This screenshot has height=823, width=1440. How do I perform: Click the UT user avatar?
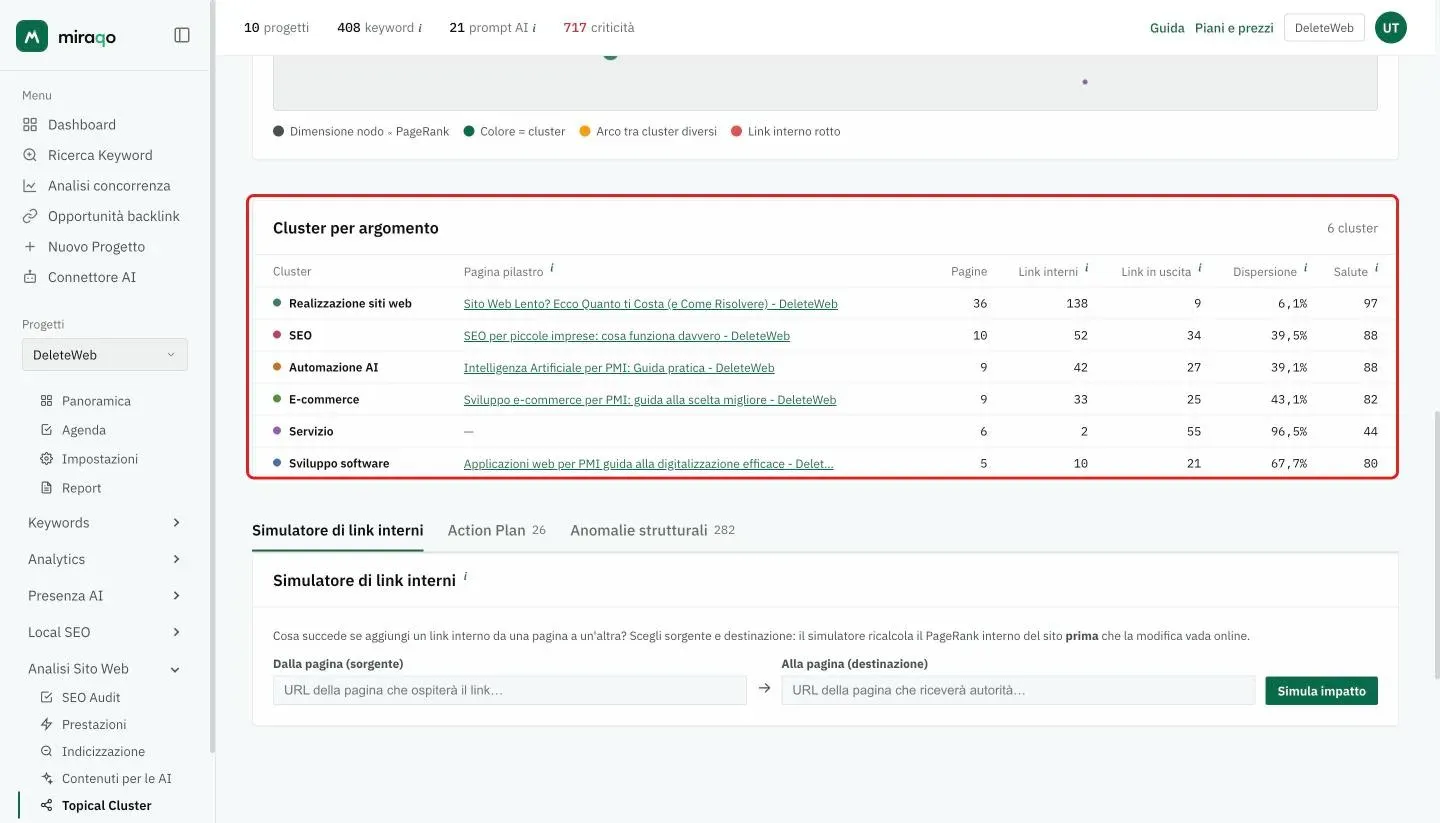pyautogui.click(x=1391, y=28)
